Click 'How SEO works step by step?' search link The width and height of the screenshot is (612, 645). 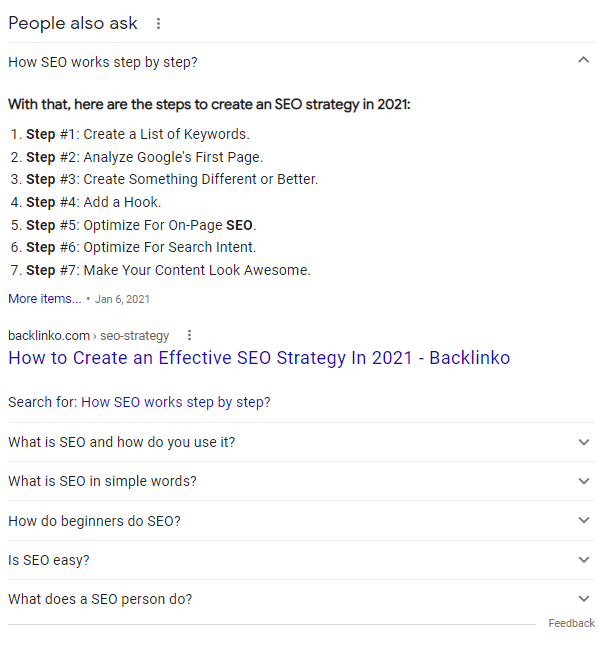click(175, 402)
